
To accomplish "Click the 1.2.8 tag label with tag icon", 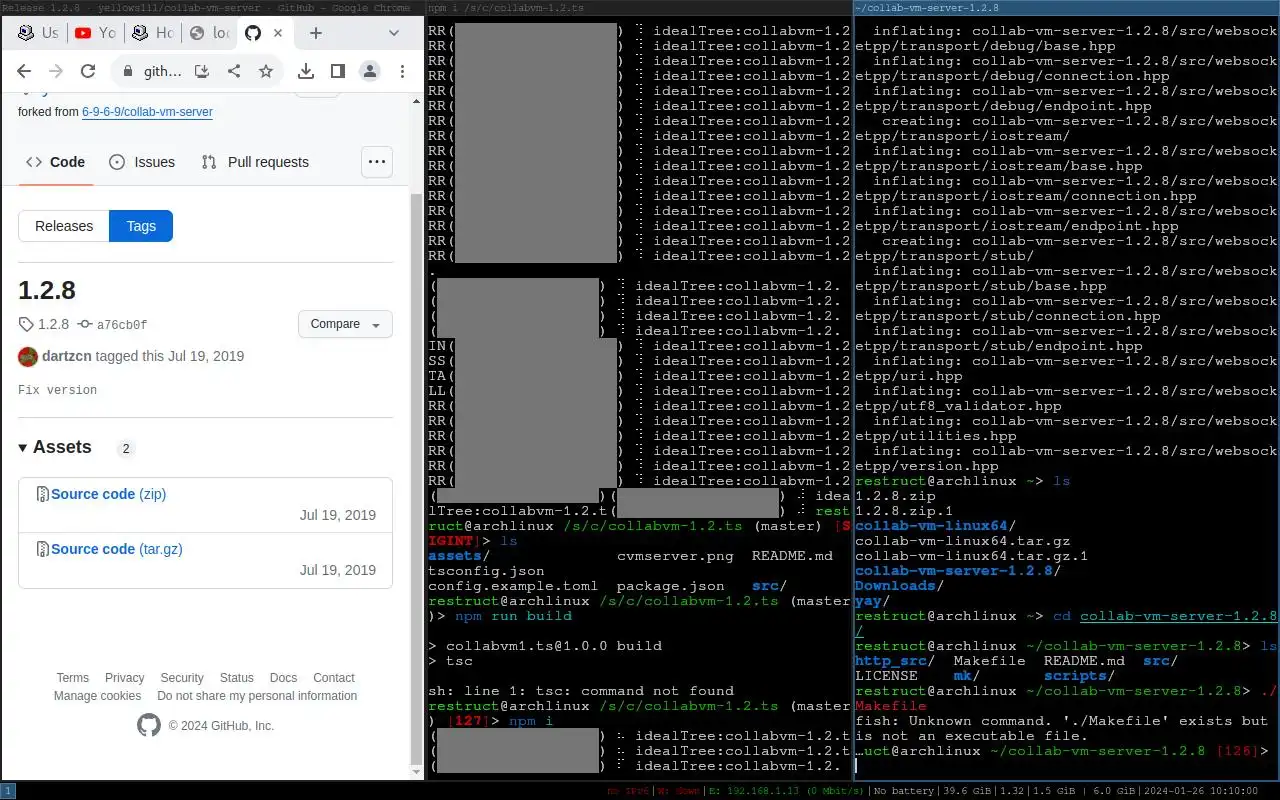I will click(44, 324).
